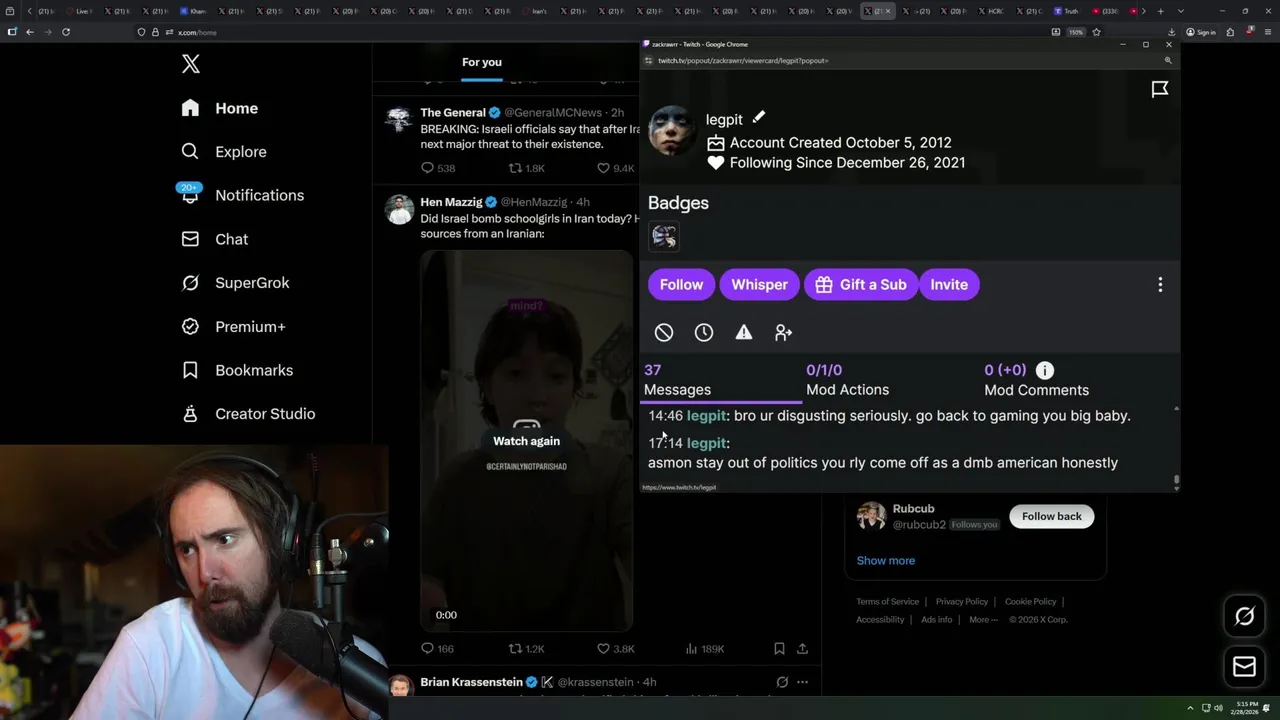Switch to the Mod Comments tab
The width and height of the screenshot is (1280, 720).
pos(1036,380)
